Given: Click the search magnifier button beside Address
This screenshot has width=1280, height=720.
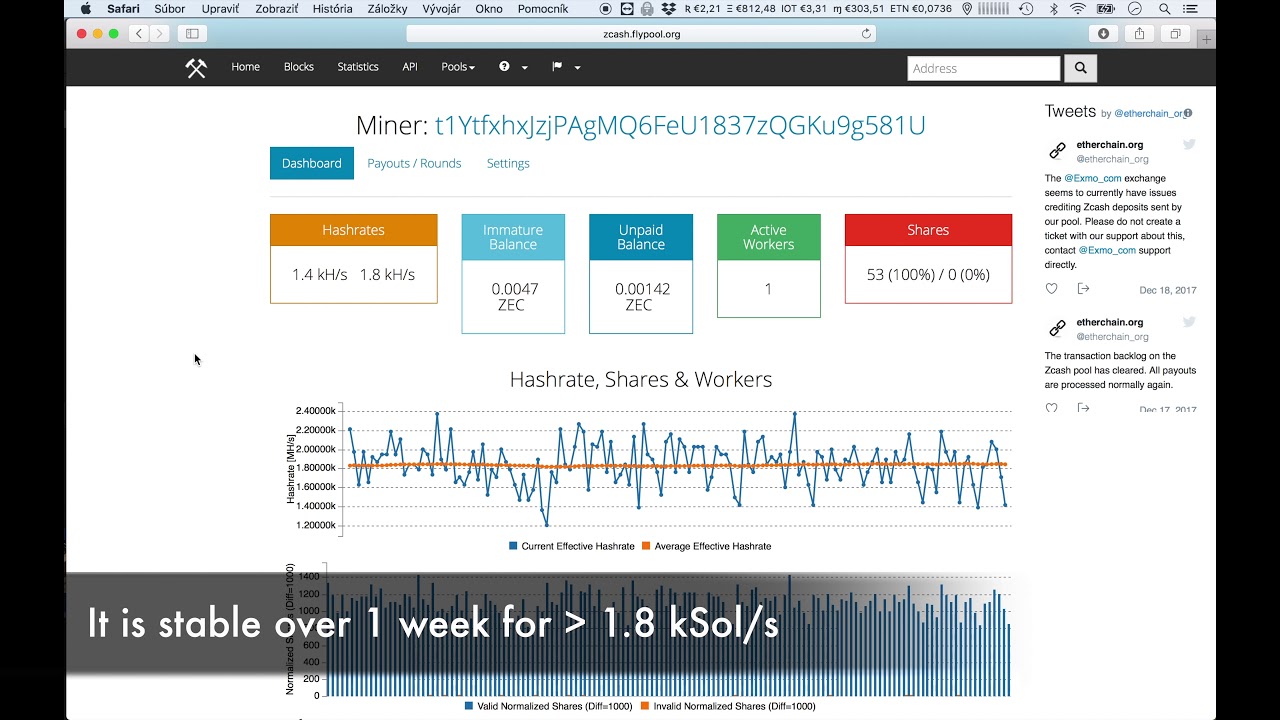Looking at the screenshot, I should (1080, 68).
